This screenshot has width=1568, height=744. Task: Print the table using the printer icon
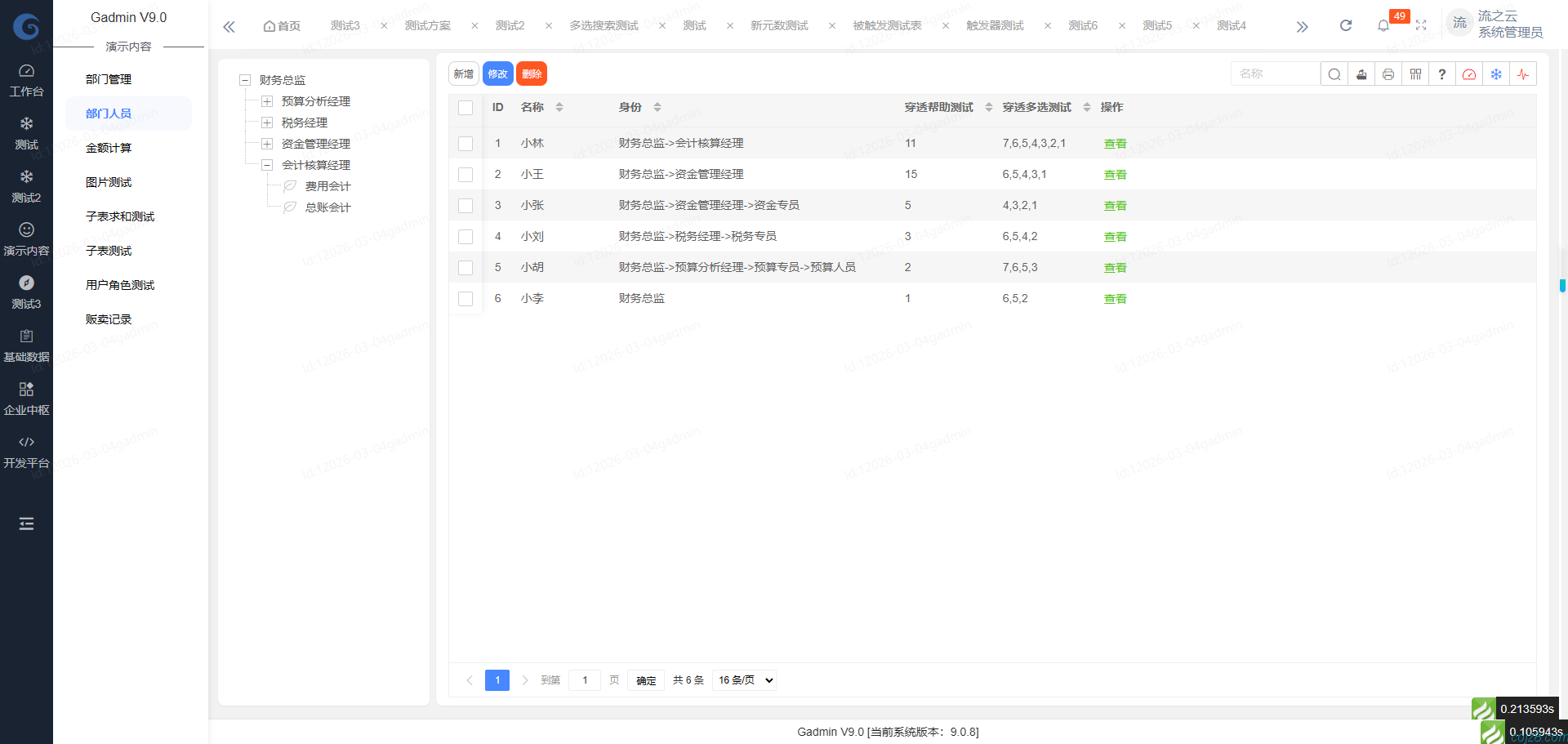1388,74
